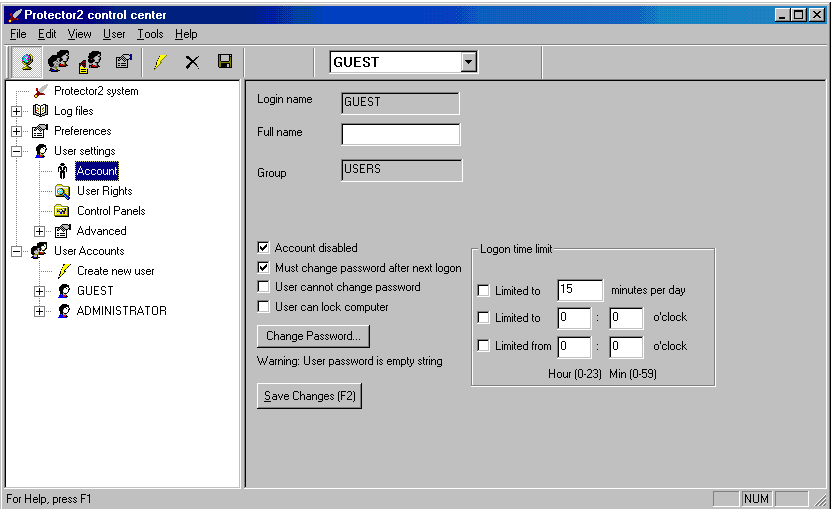
Task: Click the X delete toolbar icon
Action: [x=192, y=62]
